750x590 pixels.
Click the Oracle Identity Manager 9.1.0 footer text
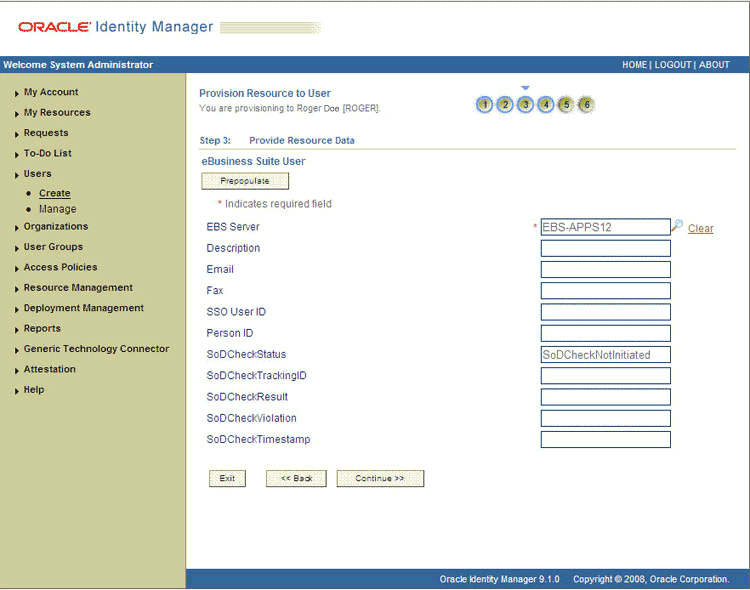(x=499, y=579)
